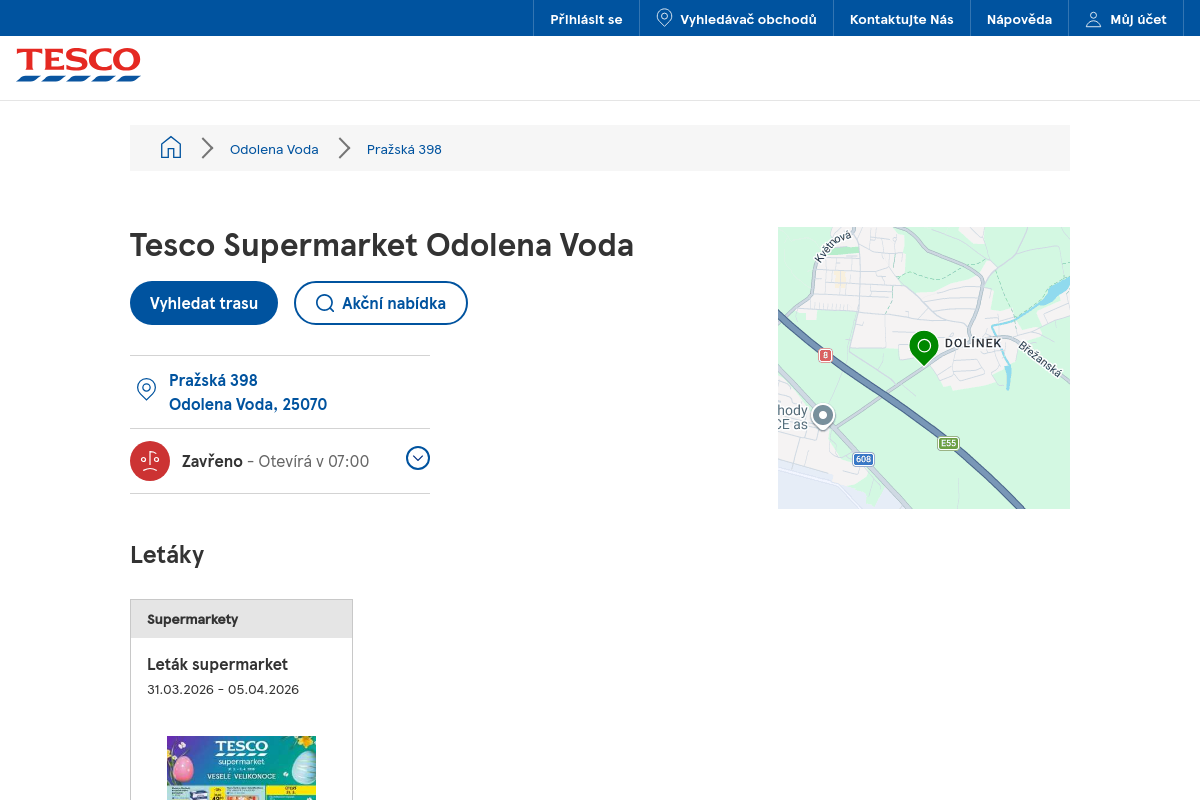Click the gray map marker pin

(x=823, y=415)
